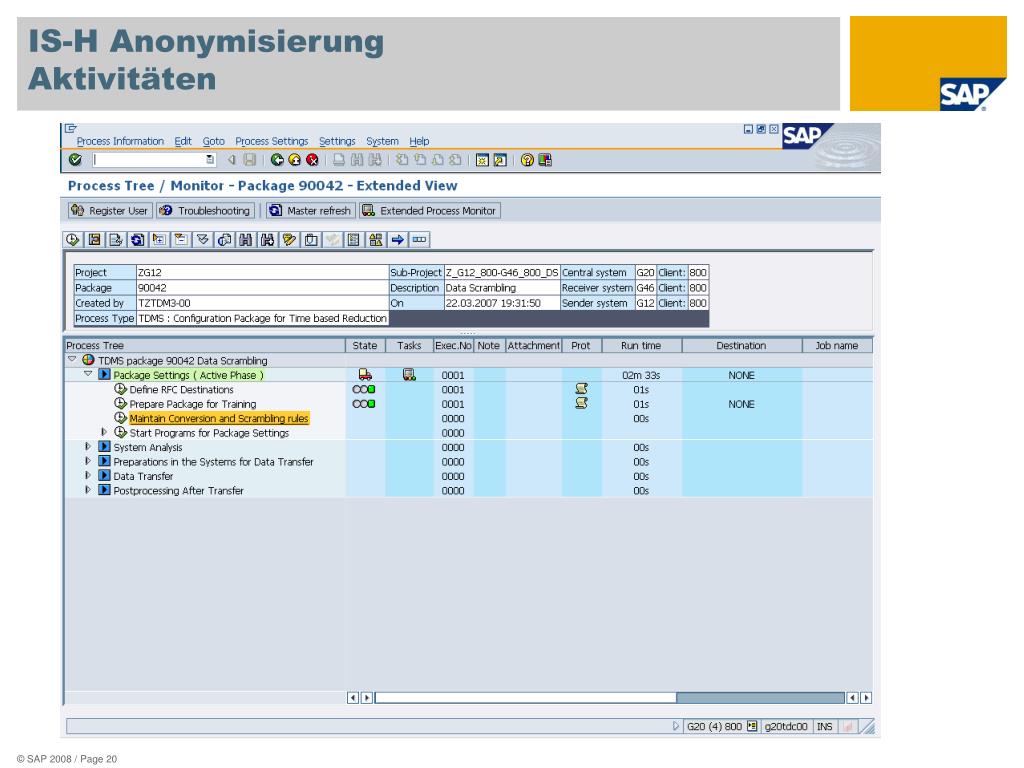Click the Sub-Project value 'Z_G12_800-G46_800_DS'
The image size is (1024, 768).
coord(502,272)
